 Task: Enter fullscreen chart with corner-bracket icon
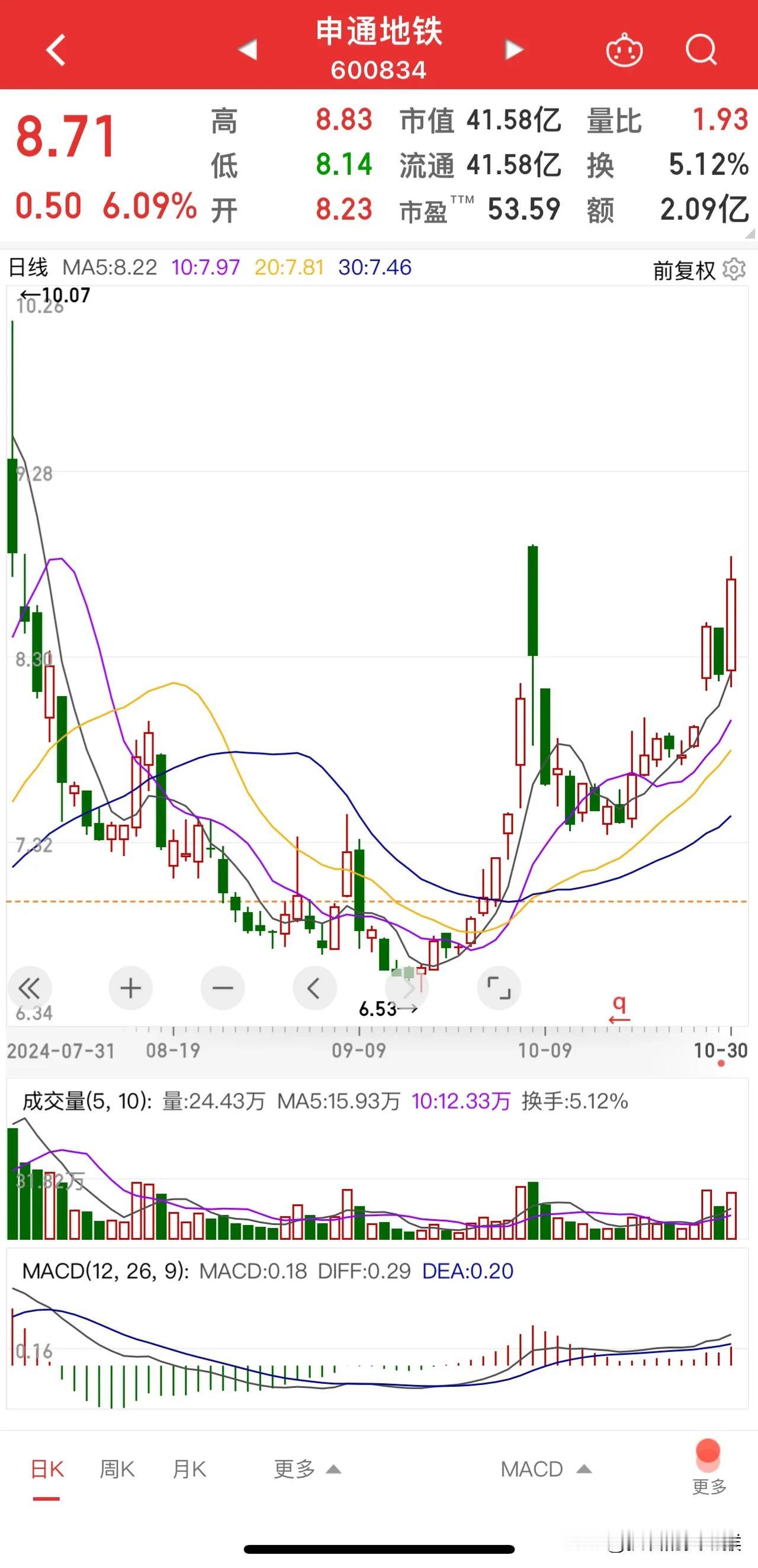click(499, 988)
